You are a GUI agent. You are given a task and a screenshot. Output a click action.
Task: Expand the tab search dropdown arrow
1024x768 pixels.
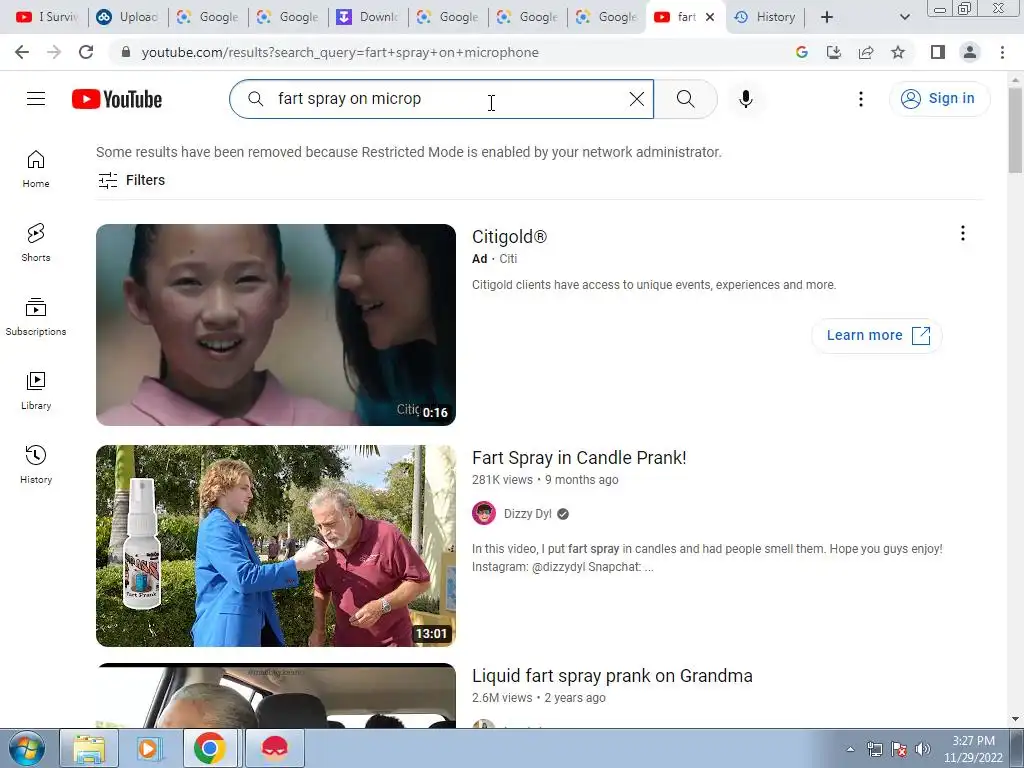(904, 17)
